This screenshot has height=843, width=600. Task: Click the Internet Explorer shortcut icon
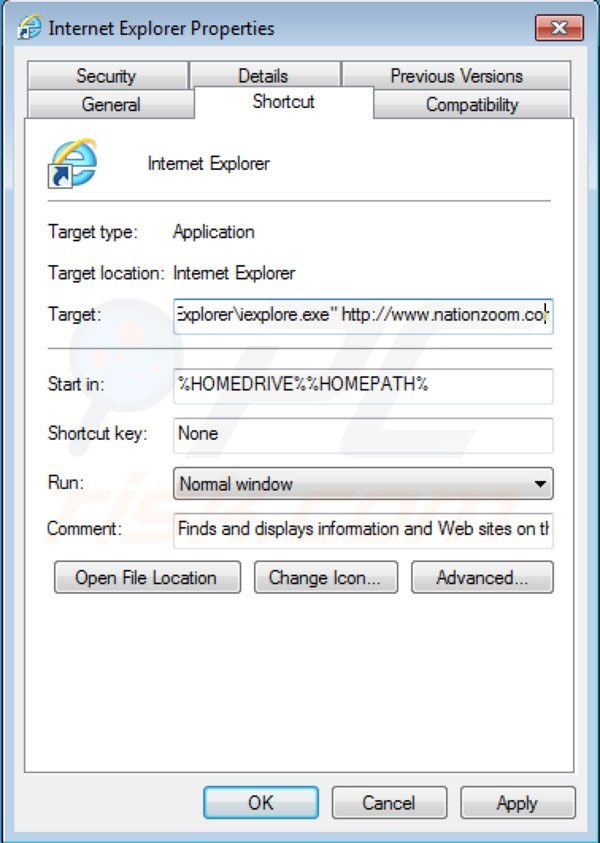(x=73, y=163)
